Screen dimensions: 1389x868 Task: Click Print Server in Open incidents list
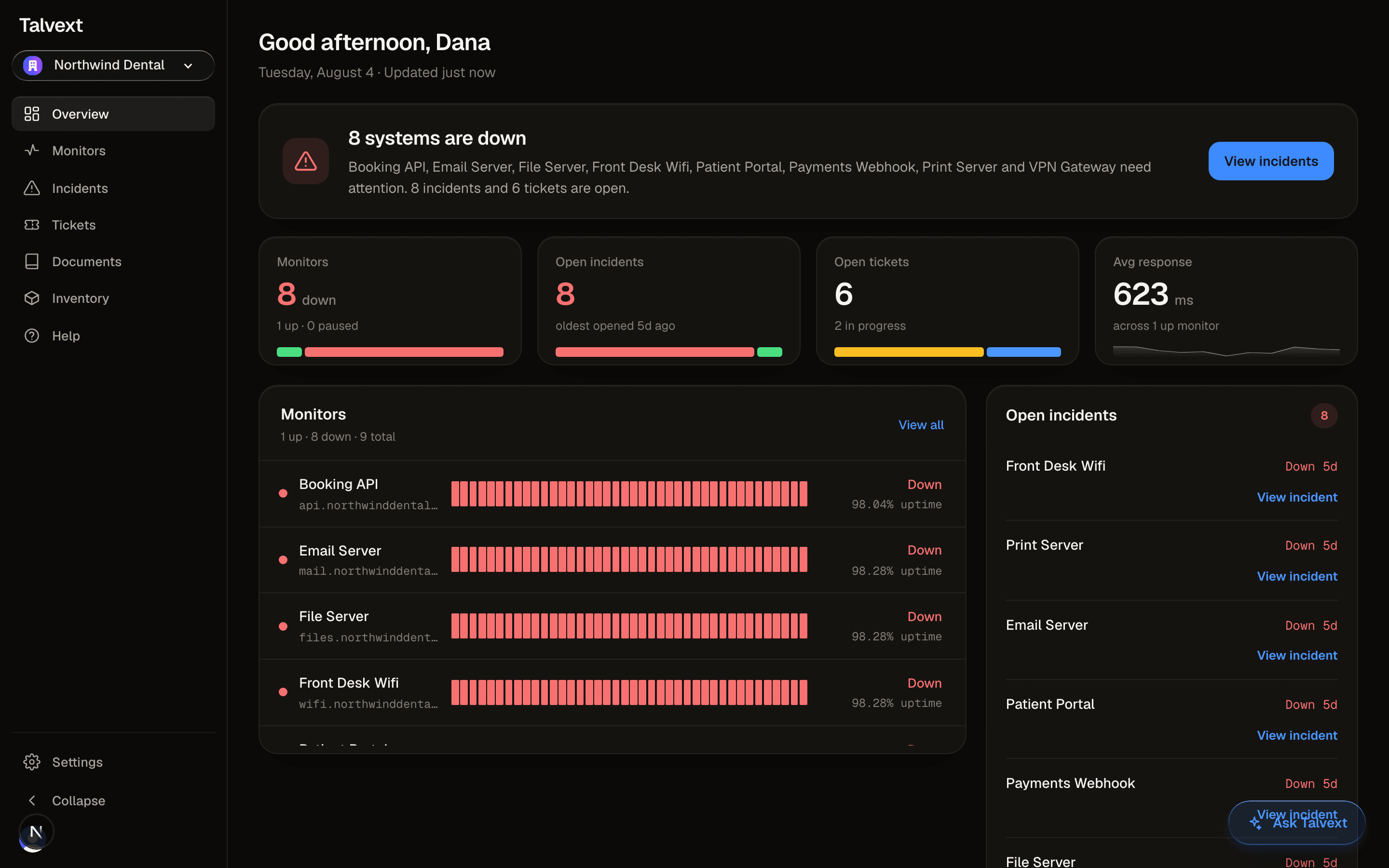(x=1044, y=545)
